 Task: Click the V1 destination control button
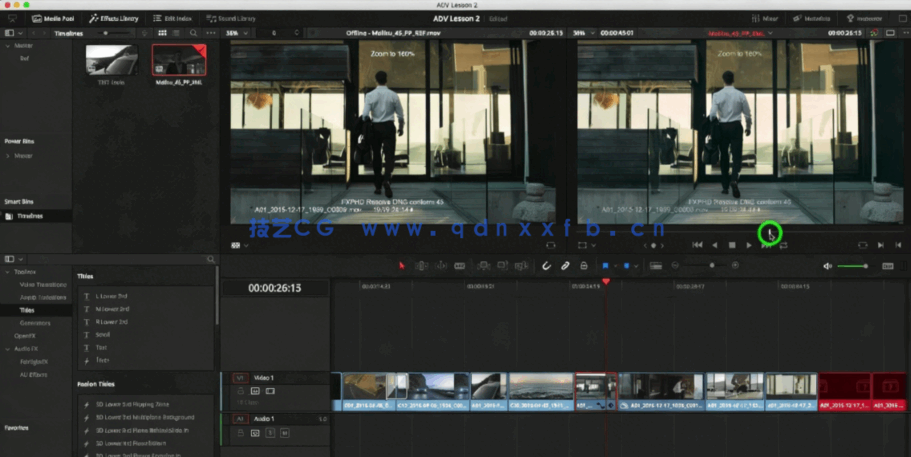(240, 378)
